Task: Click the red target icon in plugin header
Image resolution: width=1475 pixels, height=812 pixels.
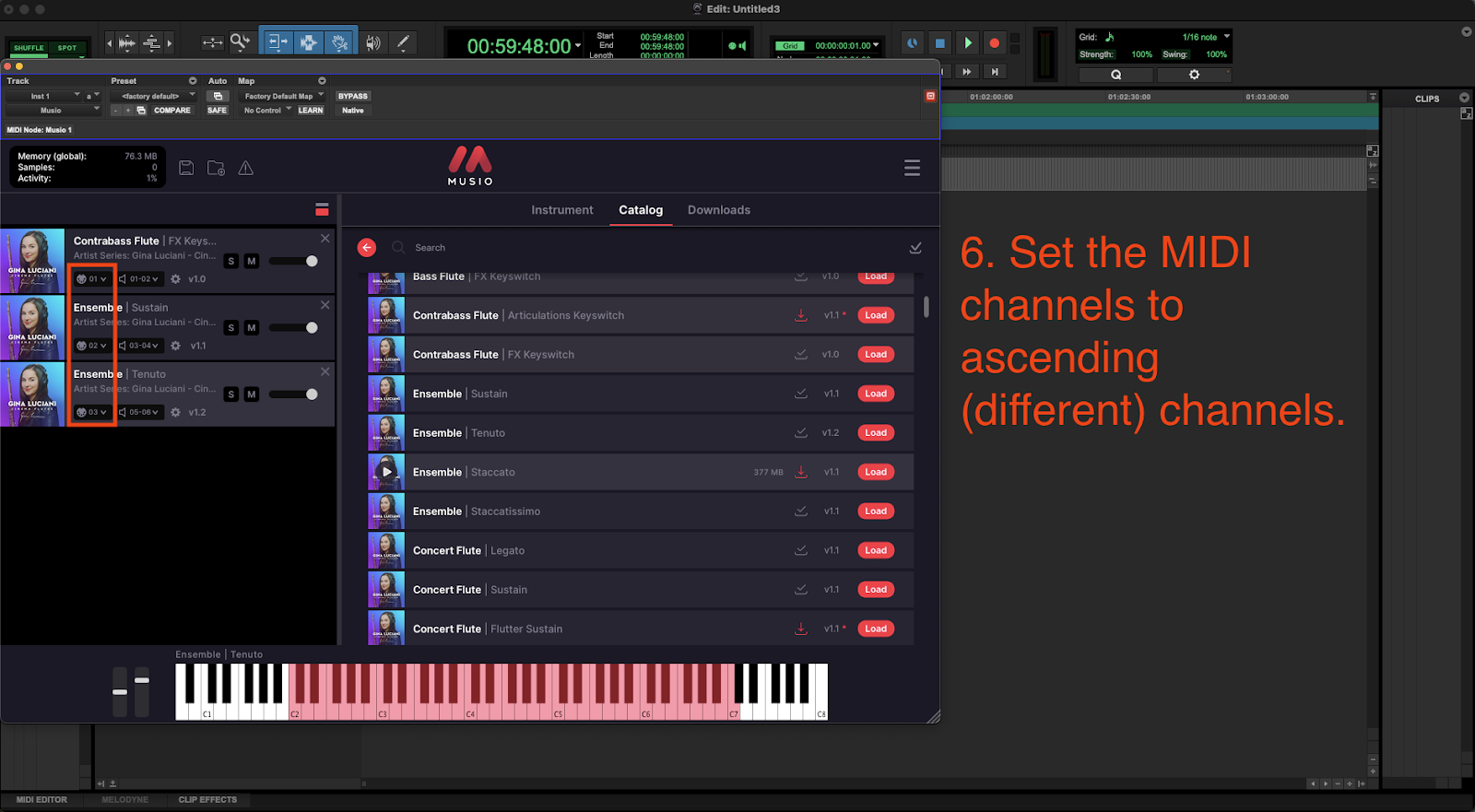Action: click(930, 96)
